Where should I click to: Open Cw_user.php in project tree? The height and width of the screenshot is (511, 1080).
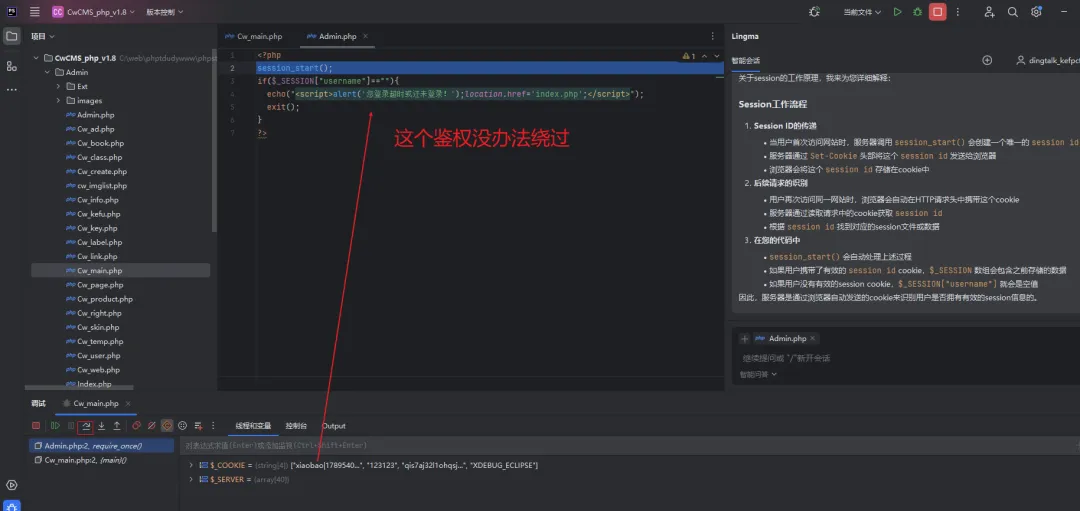98,355
